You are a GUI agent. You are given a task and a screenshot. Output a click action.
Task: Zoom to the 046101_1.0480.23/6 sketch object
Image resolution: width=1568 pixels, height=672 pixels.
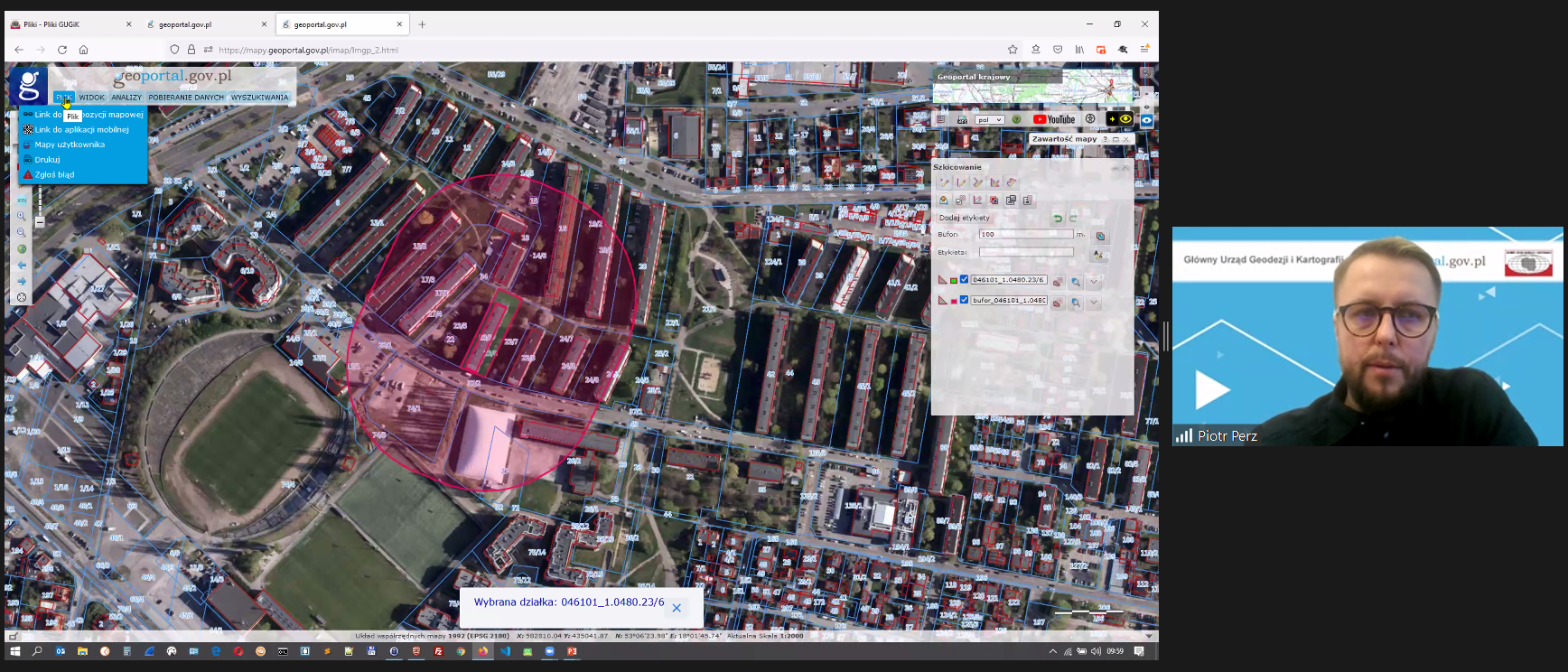[1076, 282]
